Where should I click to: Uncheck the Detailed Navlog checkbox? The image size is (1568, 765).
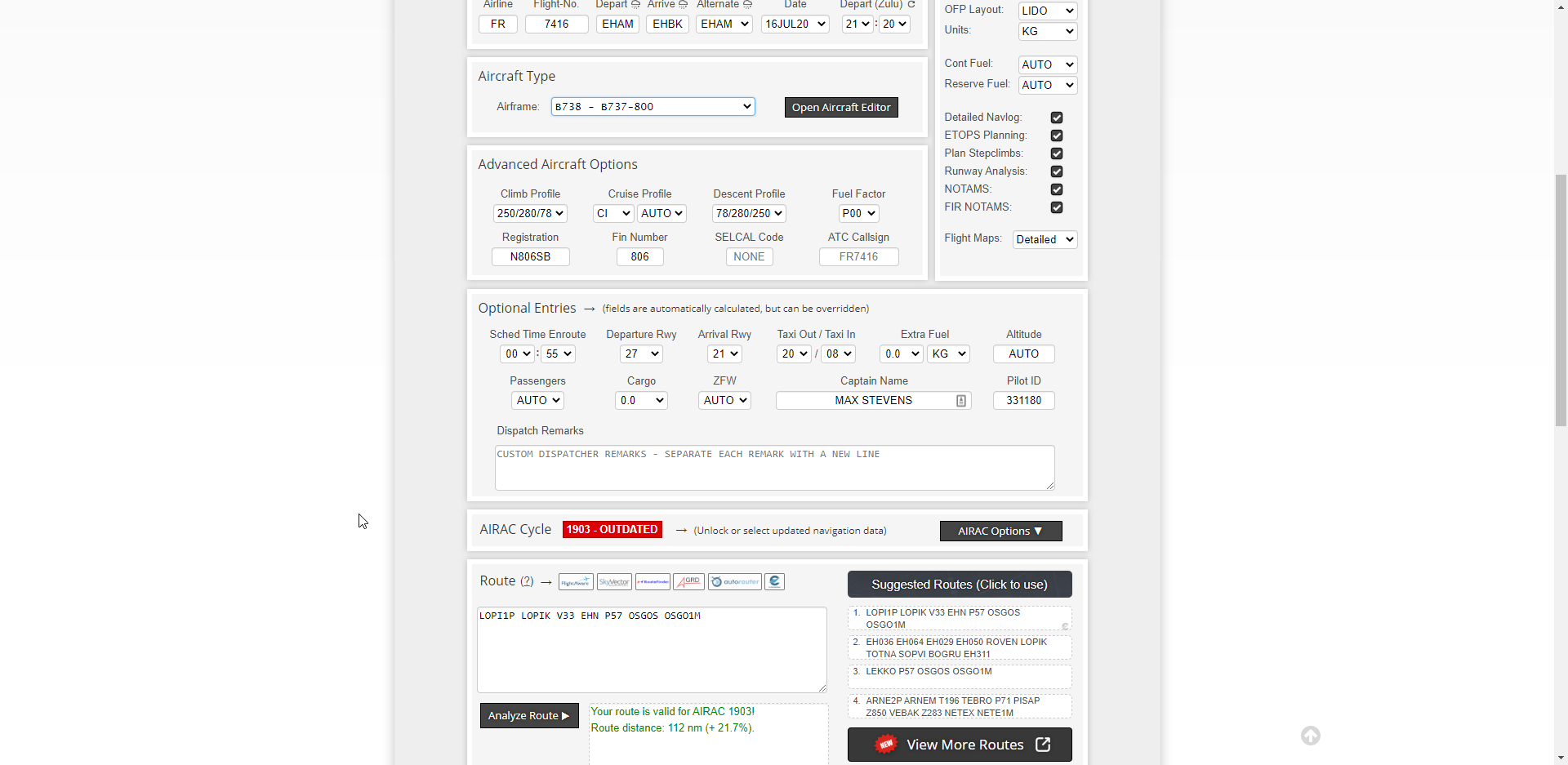1057,118
